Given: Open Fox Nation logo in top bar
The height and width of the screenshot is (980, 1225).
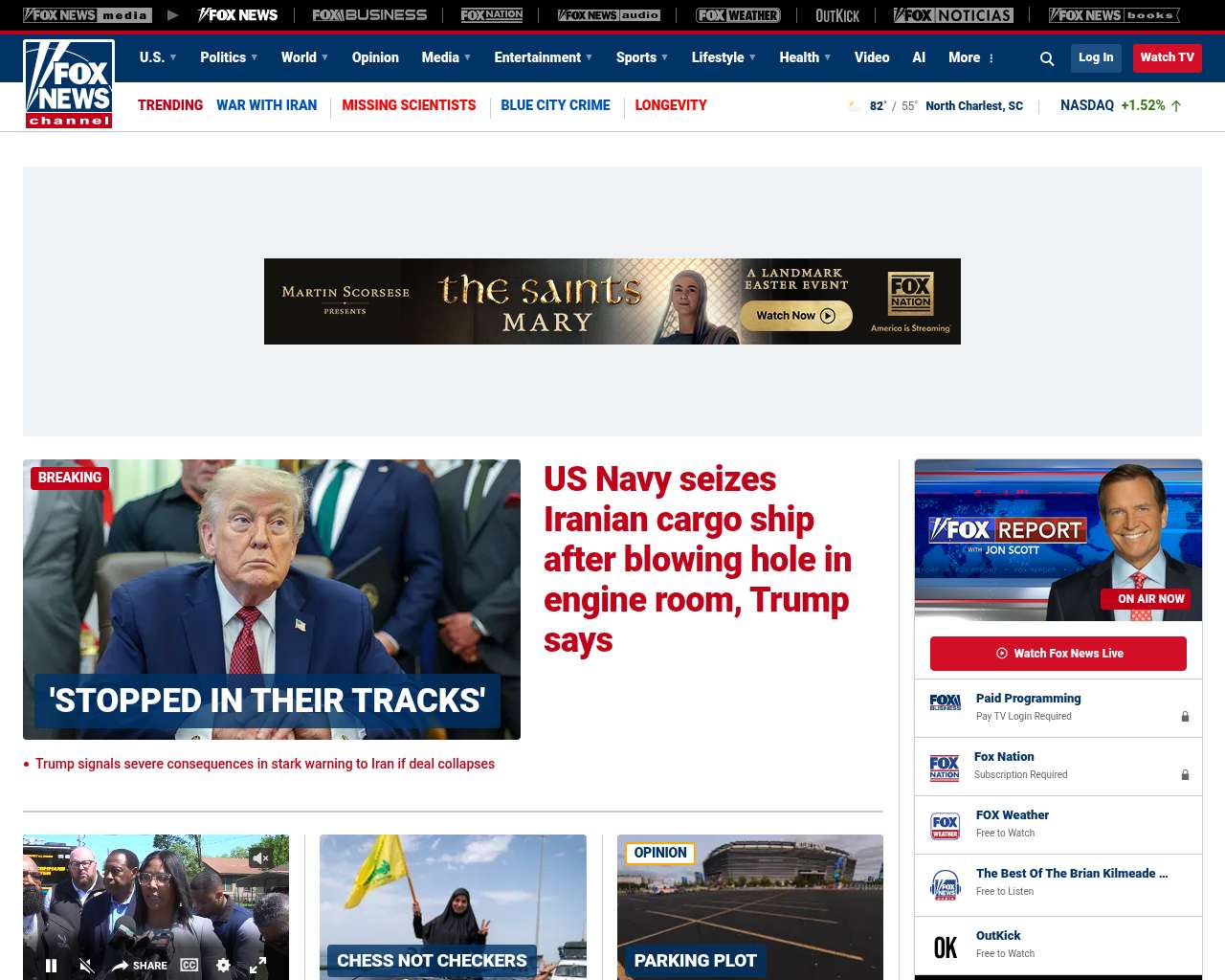Looking at the screenshot, I should point(492,15).
